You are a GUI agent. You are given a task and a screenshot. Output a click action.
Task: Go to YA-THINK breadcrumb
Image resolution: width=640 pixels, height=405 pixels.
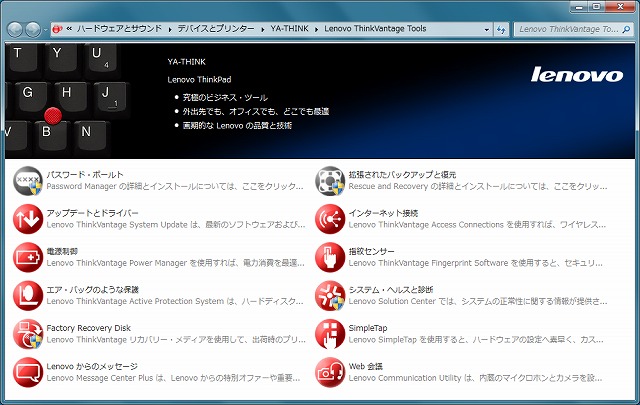pyautogui.click(x=290, y=29)
